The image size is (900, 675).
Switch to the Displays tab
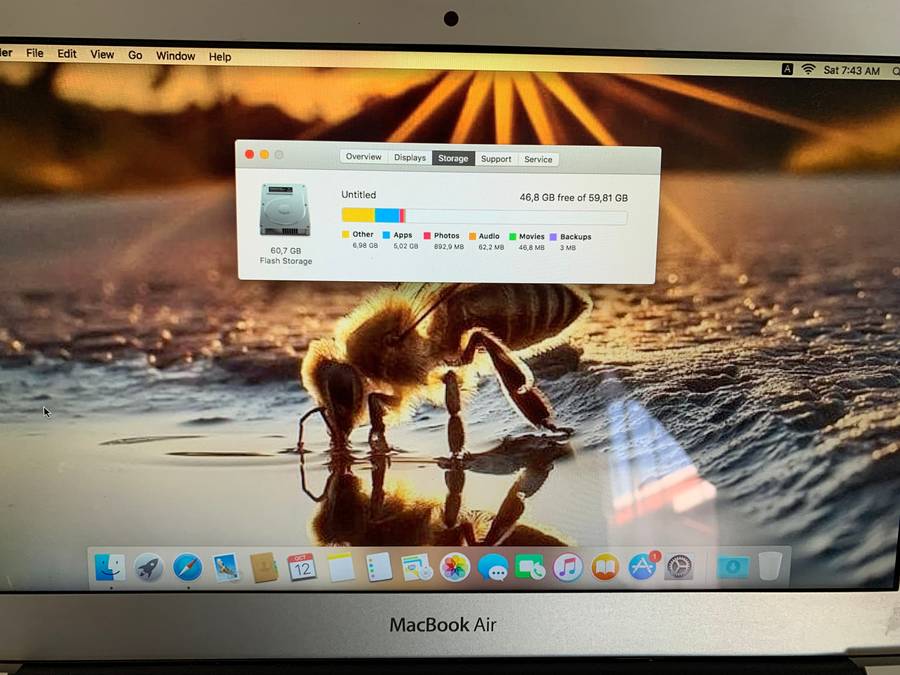[x=409, y=158]
